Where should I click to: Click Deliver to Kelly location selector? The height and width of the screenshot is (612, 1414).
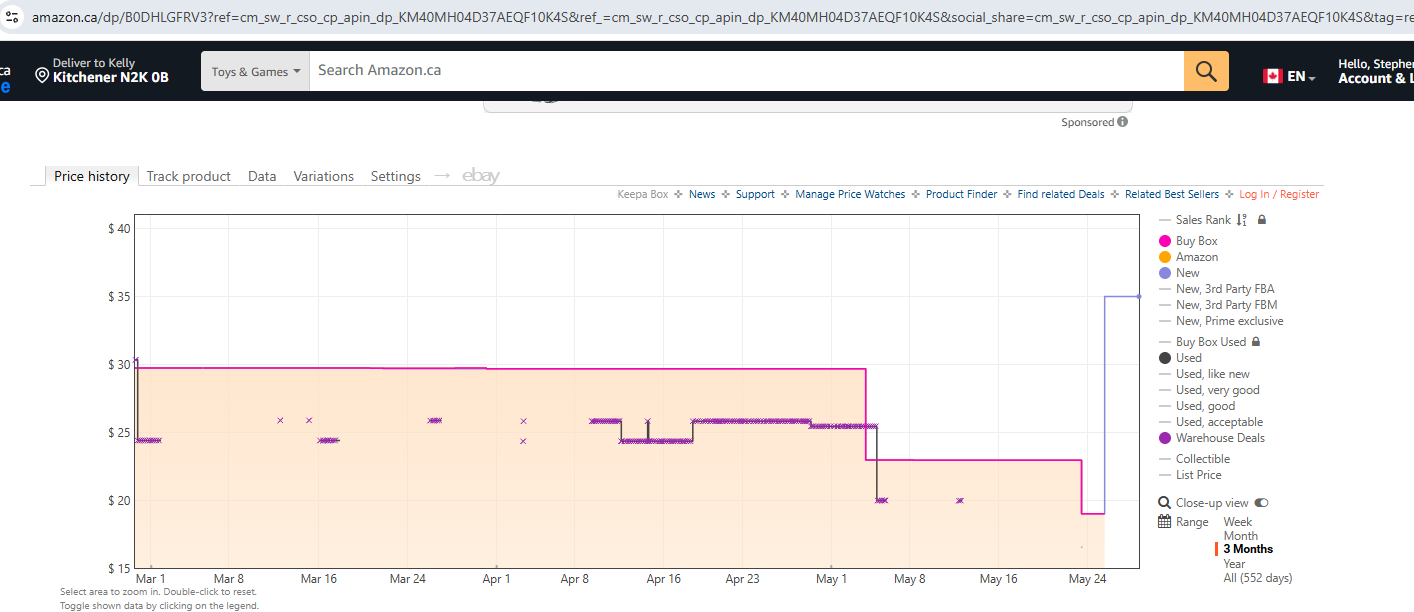(103, 70)
